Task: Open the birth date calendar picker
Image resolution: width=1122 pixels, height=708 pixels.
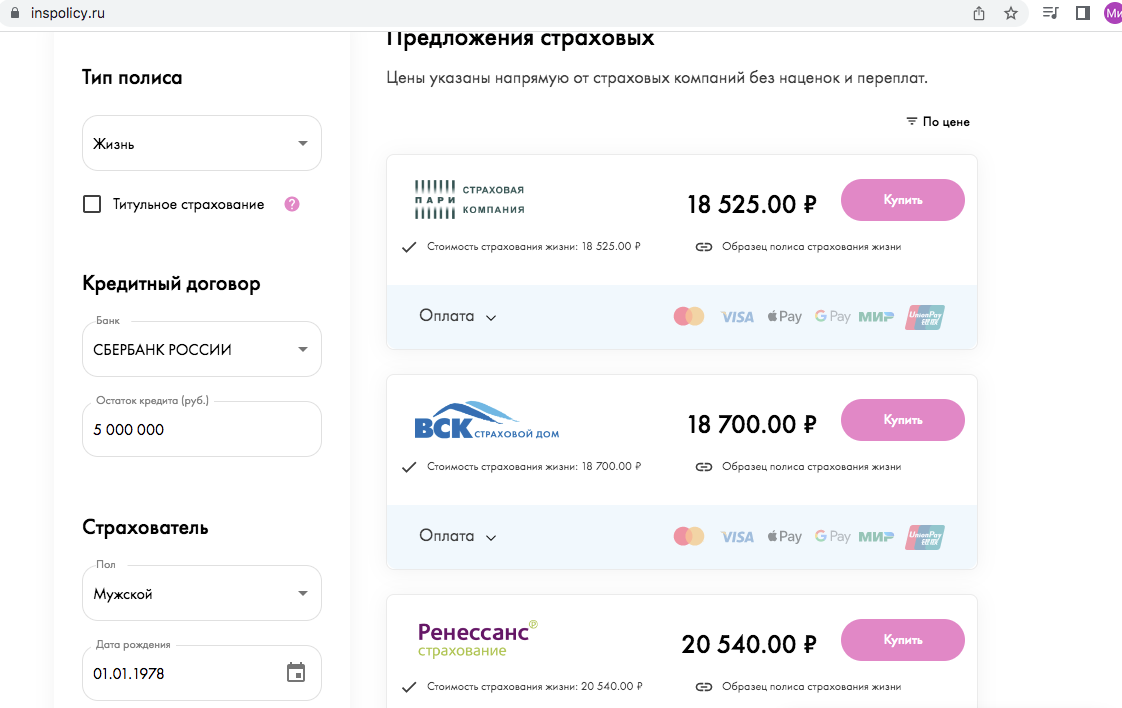Action: (x=296, y=673)
